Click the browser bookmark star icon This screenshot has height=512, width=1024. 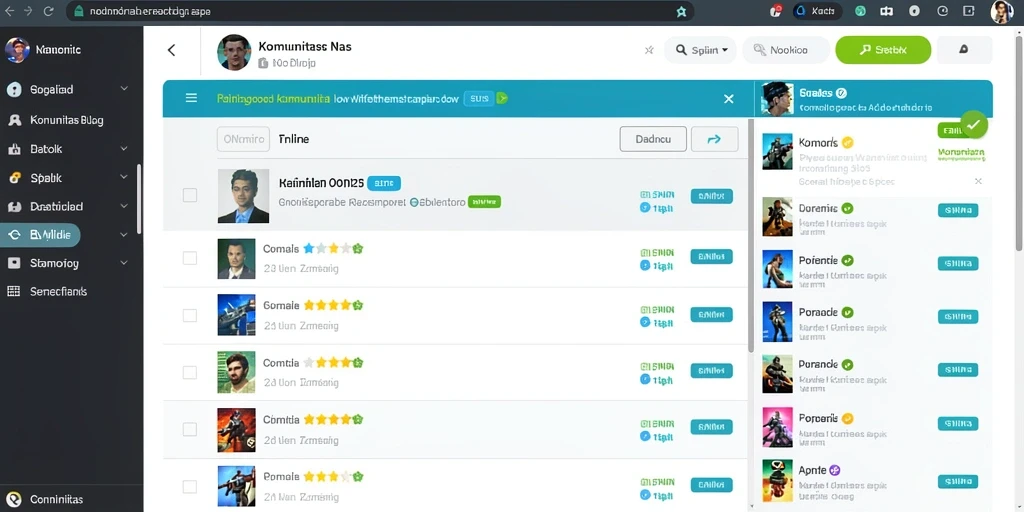point(681,11)
